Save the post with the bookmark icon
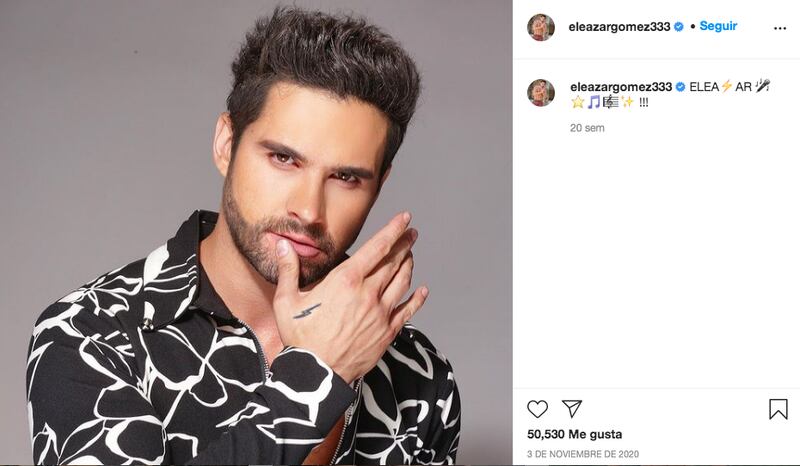The height and width of the screenshot is (466, 800). pyautogui.click(x=778, y=409)
